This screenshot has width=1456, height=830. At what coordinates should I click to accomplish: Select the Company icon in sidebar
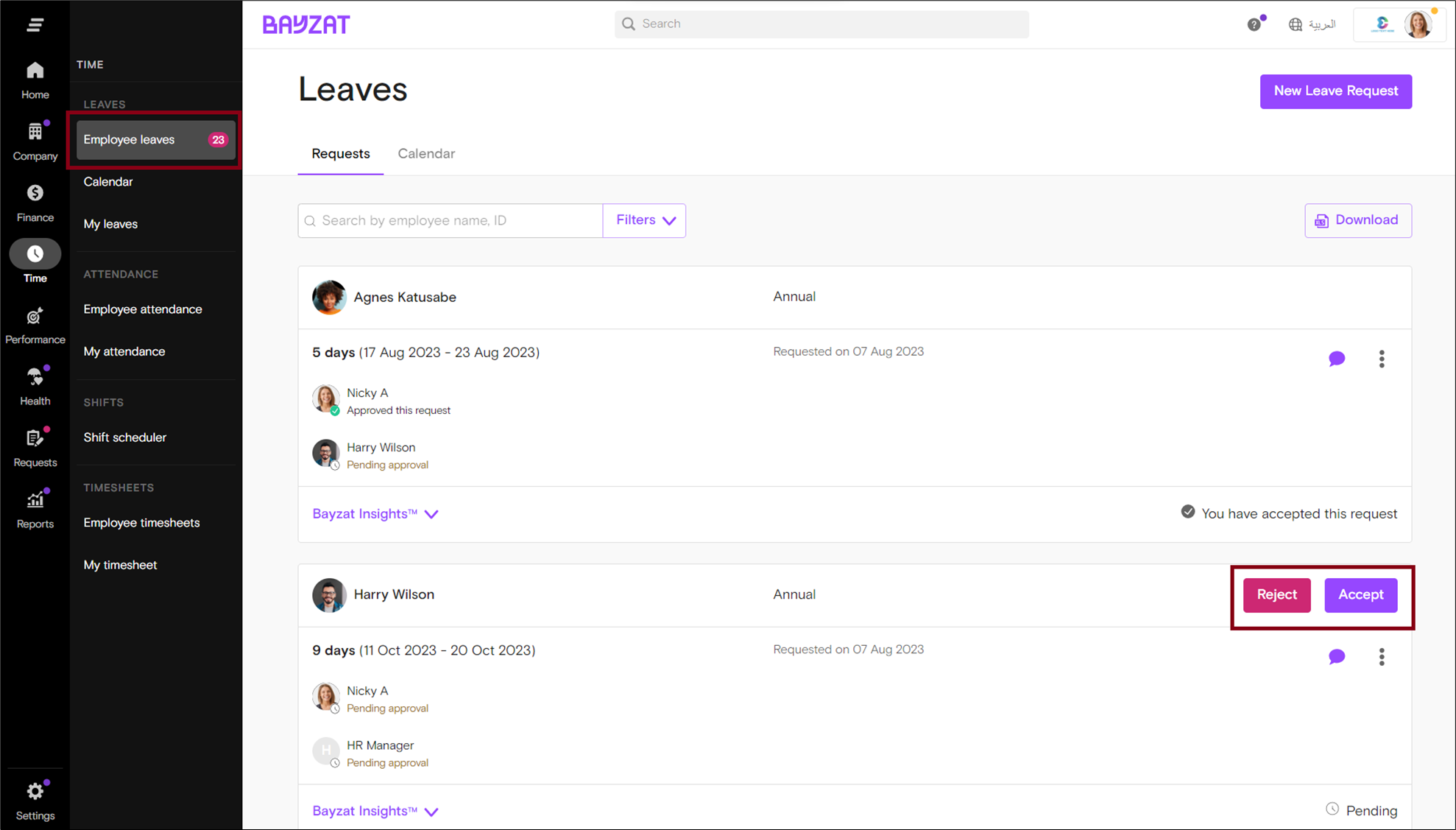click(35, 138)
